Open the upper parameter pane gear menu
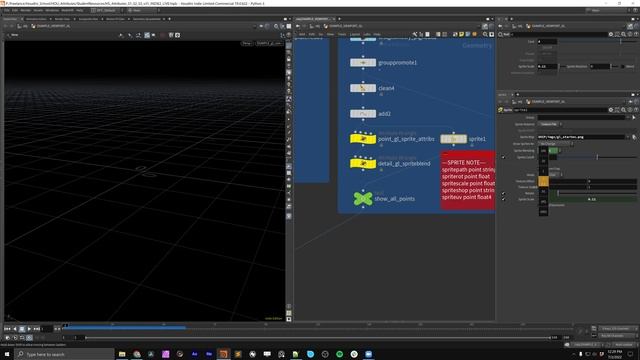The image size is (640, 360). click(611, 35)
